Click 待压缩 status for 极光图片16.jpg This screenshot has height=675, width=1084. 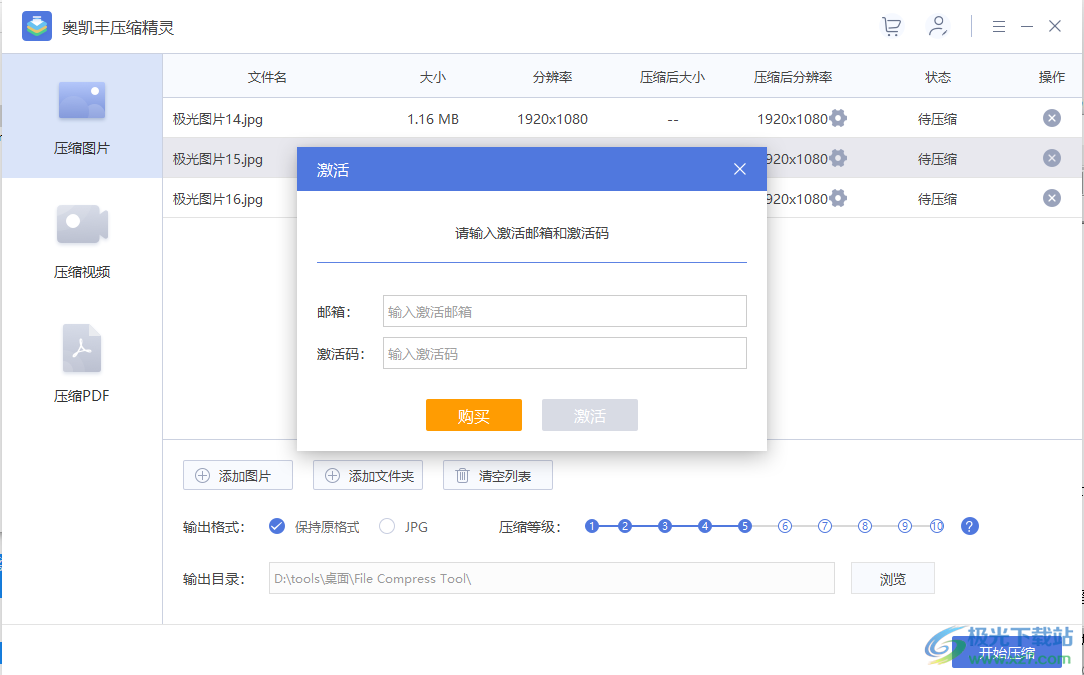pyautogui.click(x=937, y=199)
